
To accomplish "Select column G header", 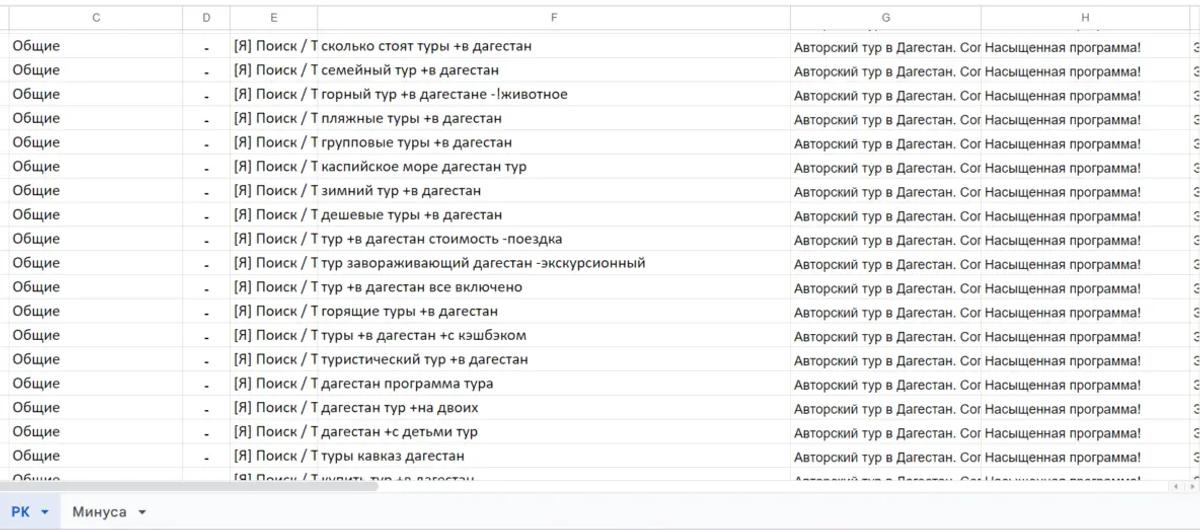I will click(x=886, y=17).
